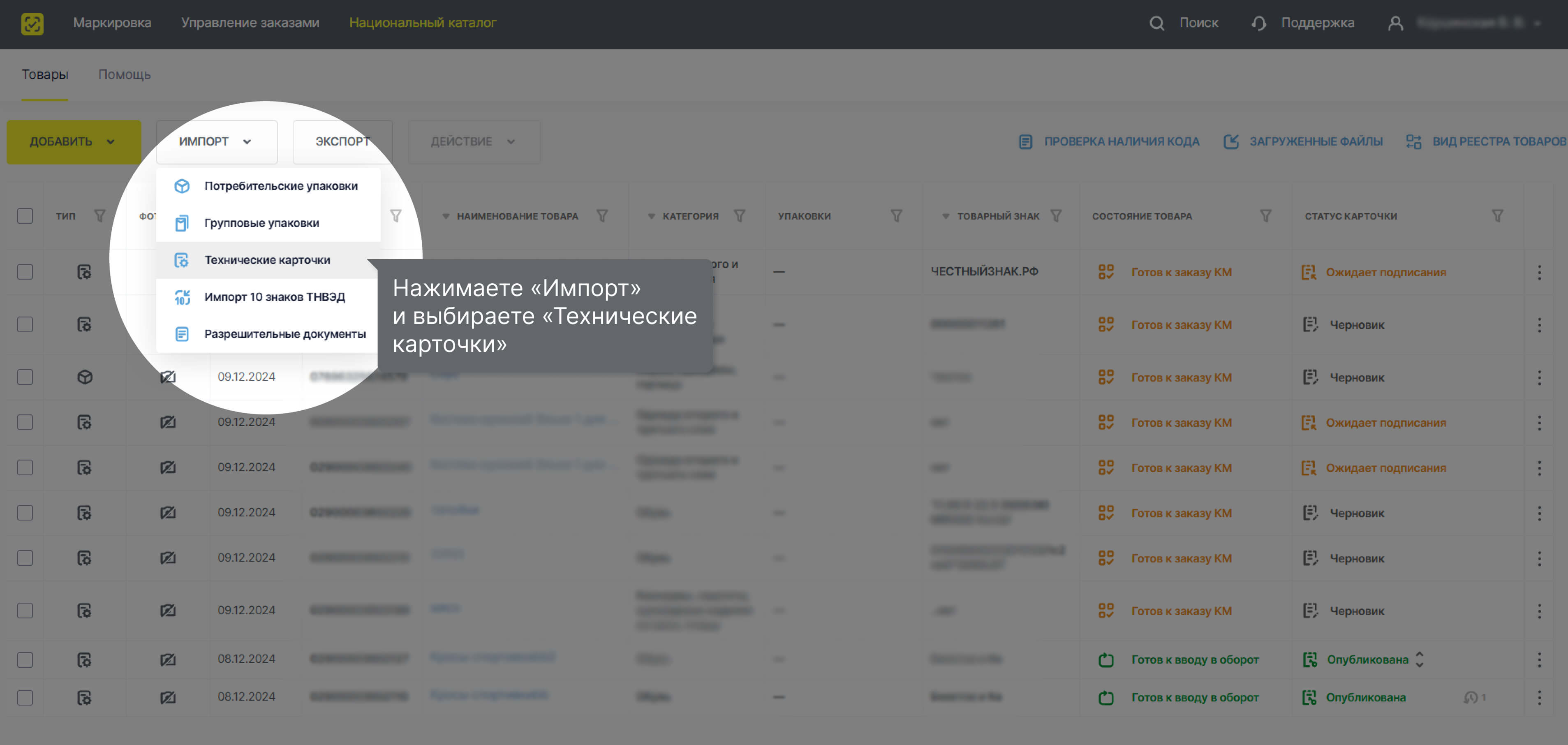1568x745 pixels.
Task: Click filter icon in Статус карточки column
Action: pos(1497,215)
